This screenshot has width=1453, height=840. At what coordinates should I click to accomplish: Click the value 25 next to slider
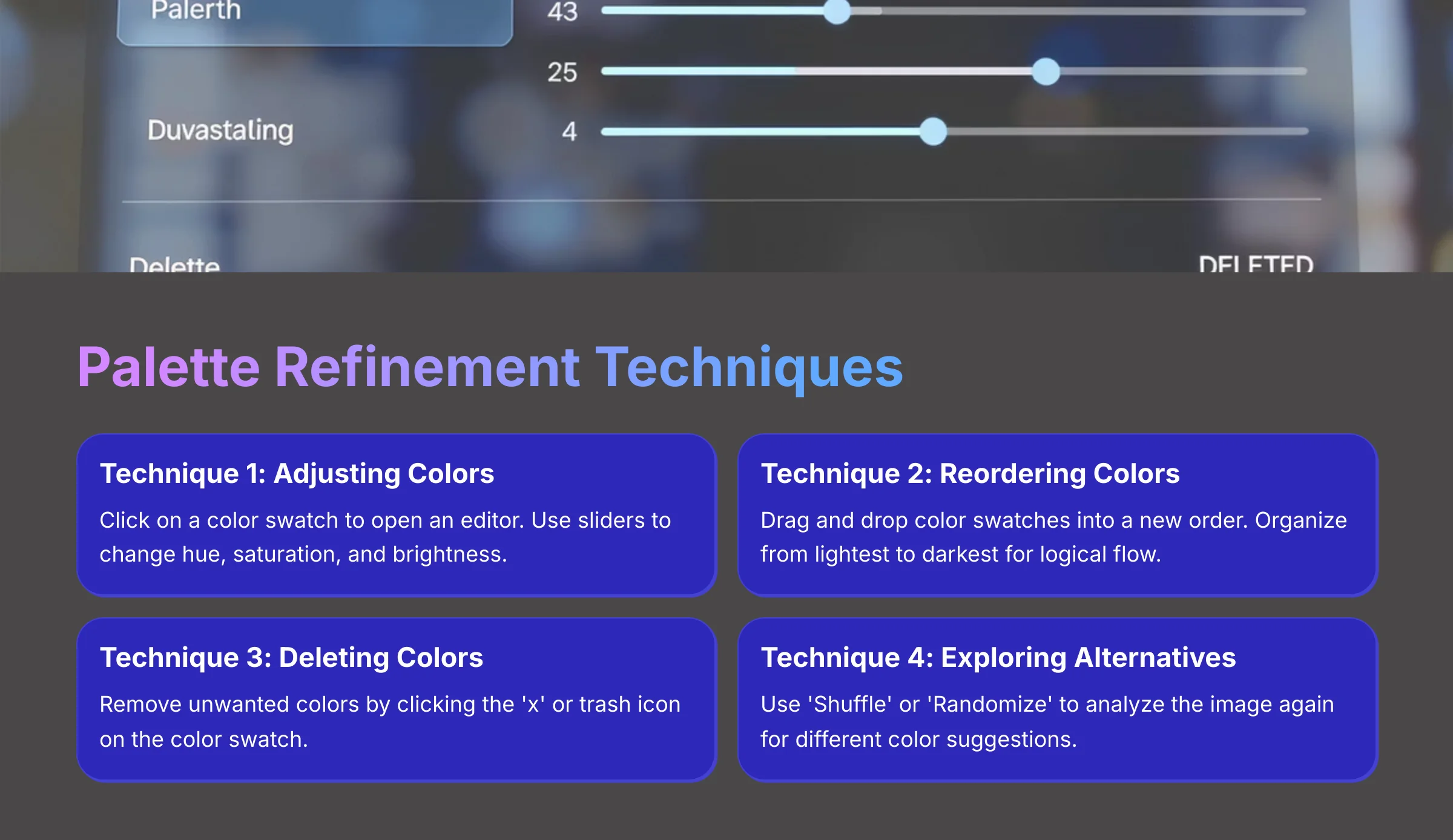[562, 73]
